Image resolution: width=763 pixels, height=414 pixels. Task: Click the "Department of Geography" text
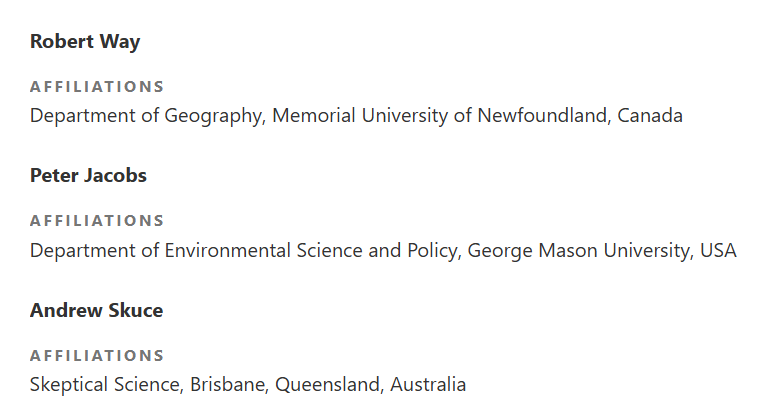(146, 115)
